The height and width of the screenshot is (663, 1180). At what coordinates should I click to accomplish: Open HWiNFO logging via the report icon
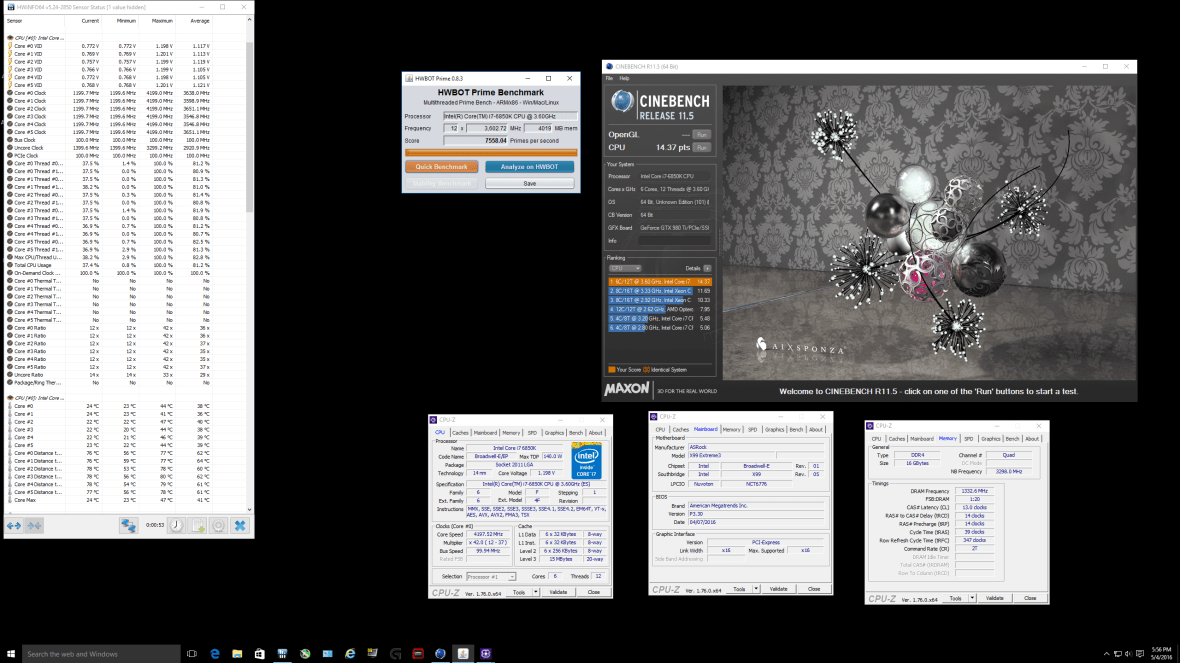(x=196, y=524)
